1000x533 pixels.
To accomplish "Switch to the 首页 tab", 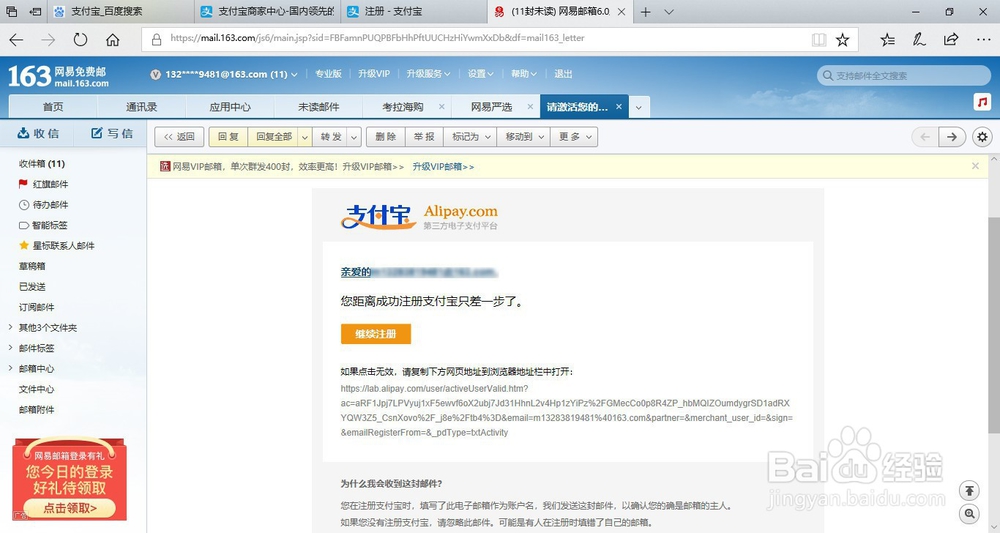I will click(x=53, y=107).
